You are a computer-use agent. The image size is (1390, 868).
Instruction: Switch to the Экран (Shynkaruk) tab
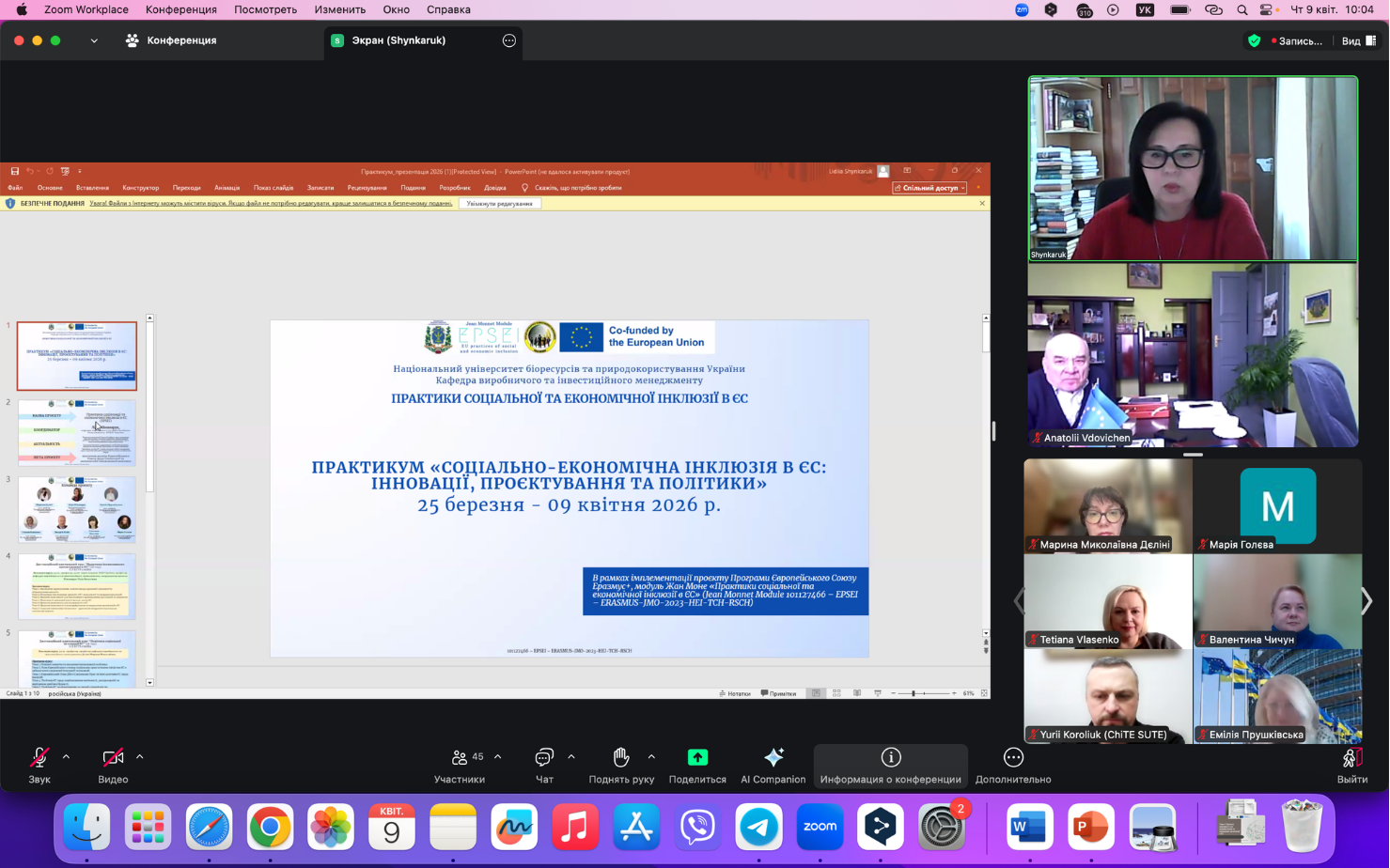pyautogui.click(x=398, y=40)
